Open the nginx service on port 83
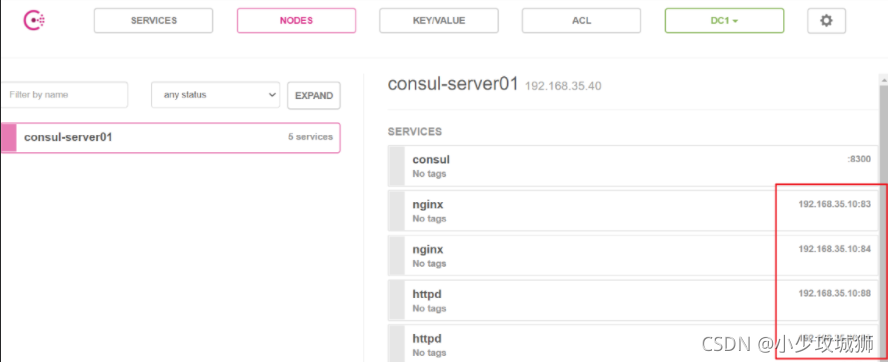Viewport: 888px width, 362px height. pyautogui.click(x=633, y=211)
